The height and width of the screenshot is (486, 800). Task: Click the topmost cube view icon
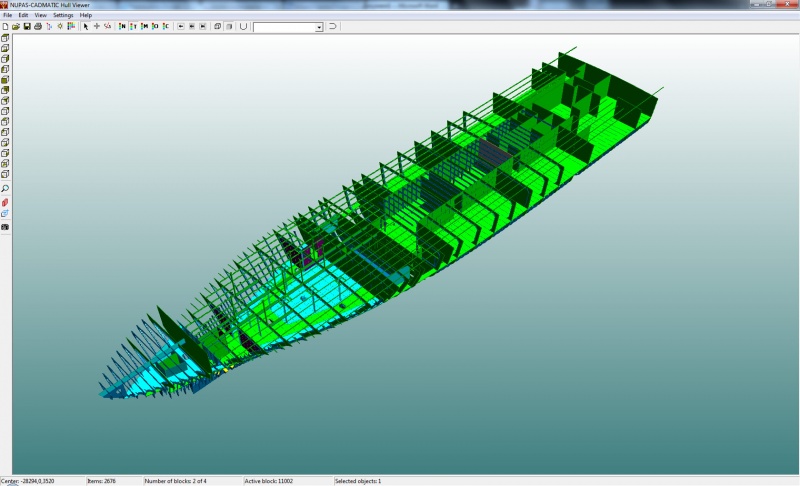pyautogui.click(x=5, y=38)
